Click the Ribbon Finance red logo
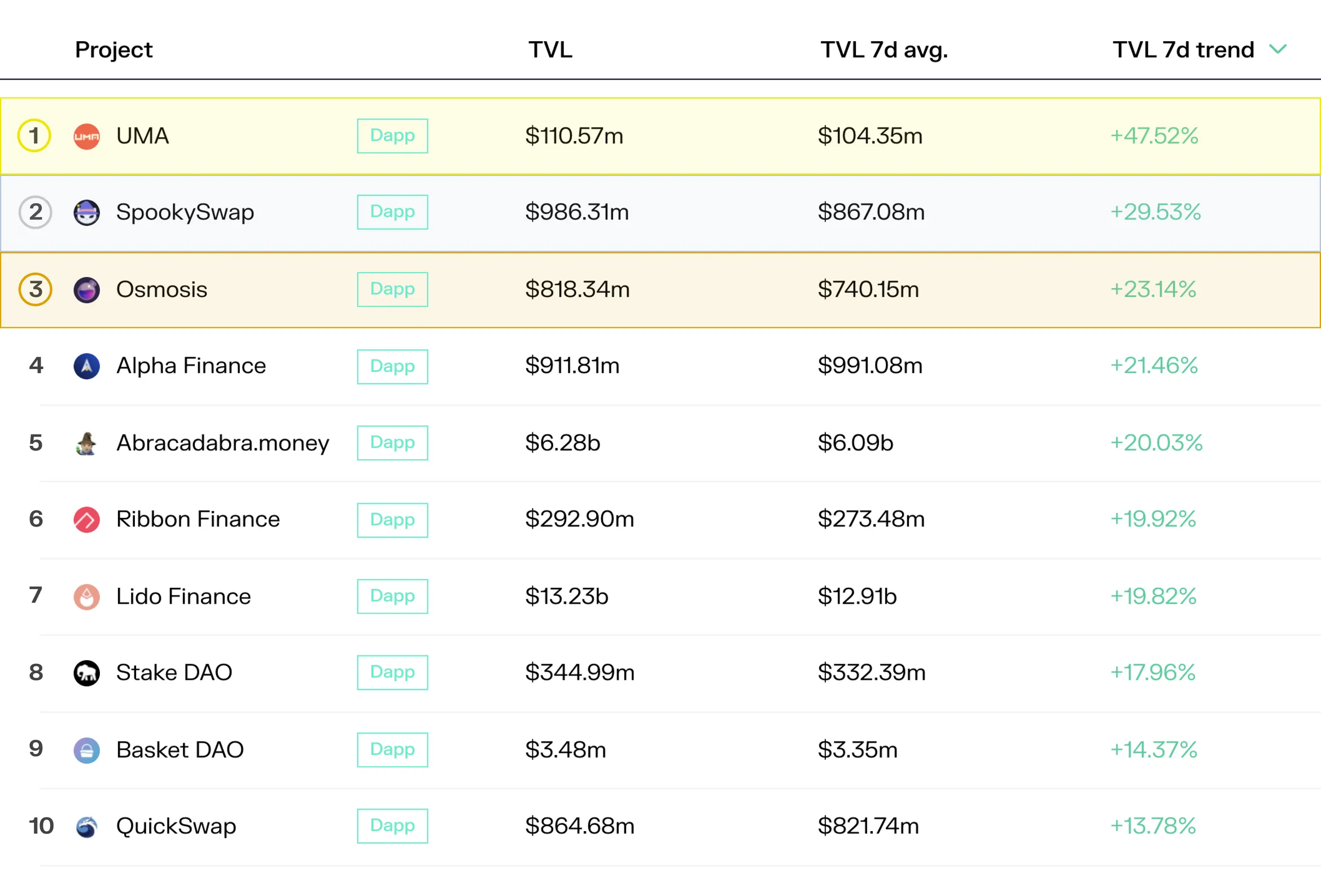 [x=86, y=519]
